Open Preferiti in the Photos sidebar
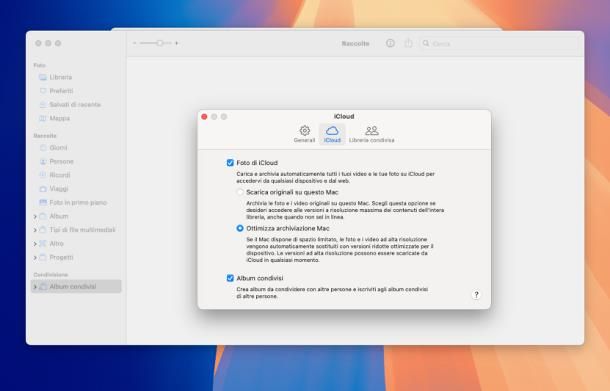This screenshot has width=610, height=391. (61, 91)
